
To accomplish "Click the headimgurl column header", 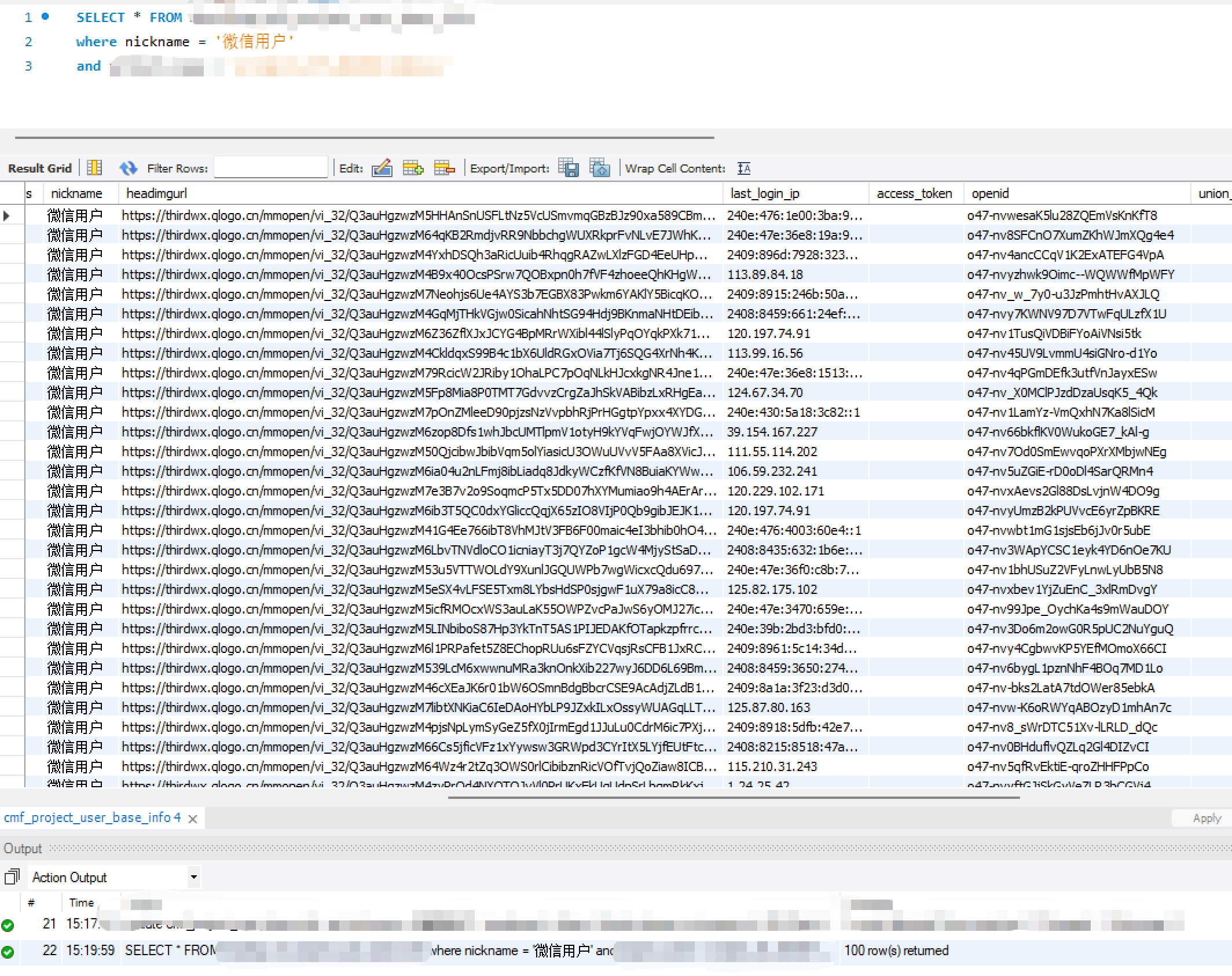I will pos(156,193).
